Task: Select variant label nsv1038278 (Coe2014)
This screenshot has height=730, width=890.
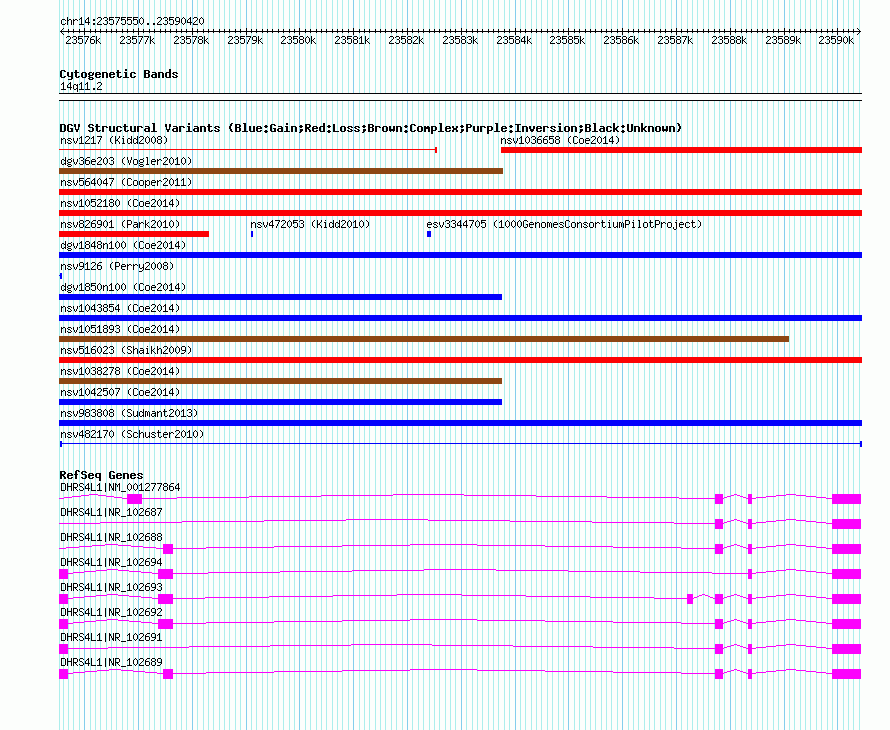Action: (120, 371)
